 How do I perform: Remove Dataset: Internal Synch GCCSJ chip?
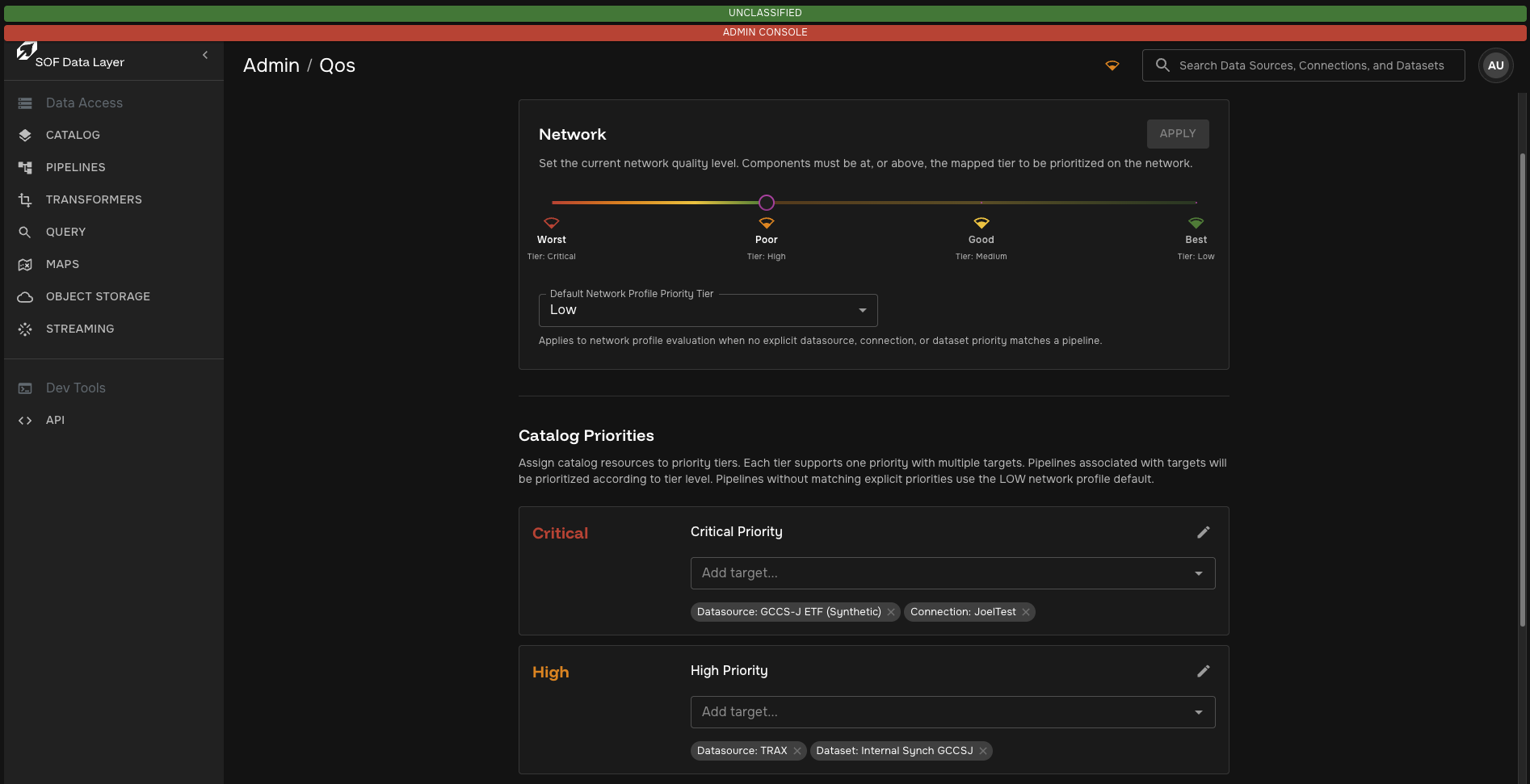click(x=983, y=751)
